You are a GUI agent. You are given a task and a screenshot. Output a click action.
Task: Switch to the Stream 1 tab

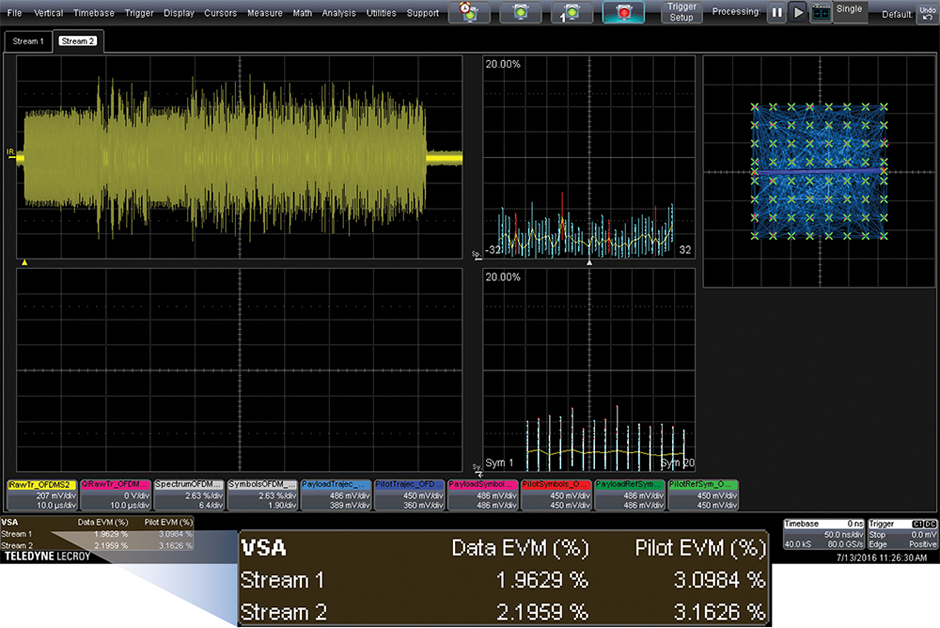pos(27,41)
